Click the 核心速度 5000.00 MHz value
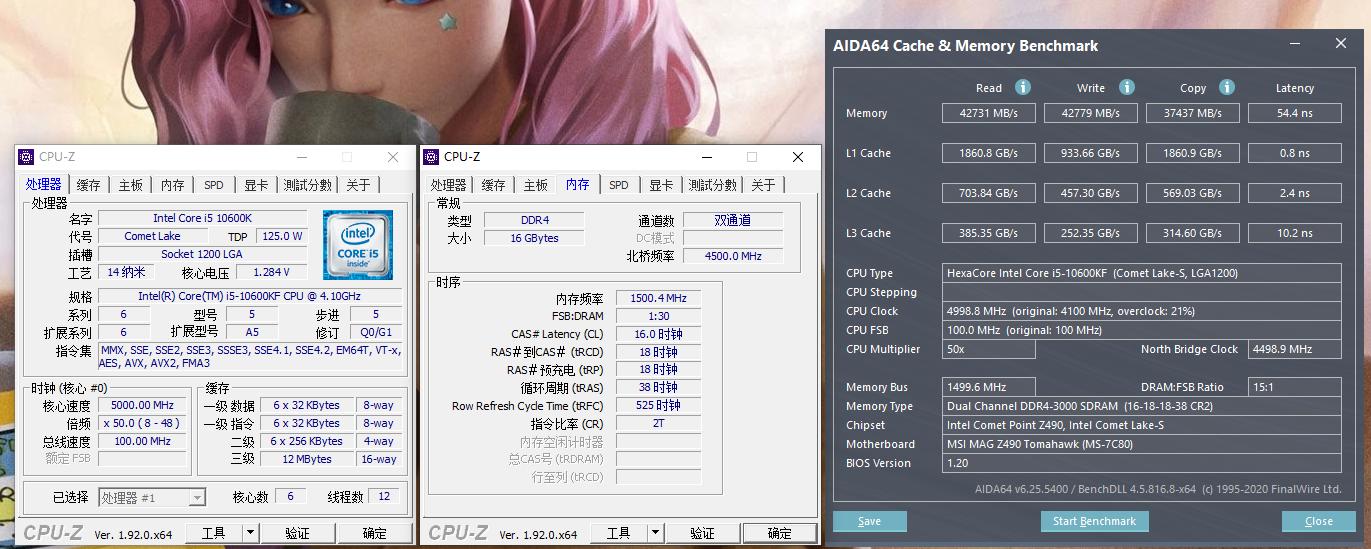This screenshot has height=549, width=1371. (x=142, y=405)
